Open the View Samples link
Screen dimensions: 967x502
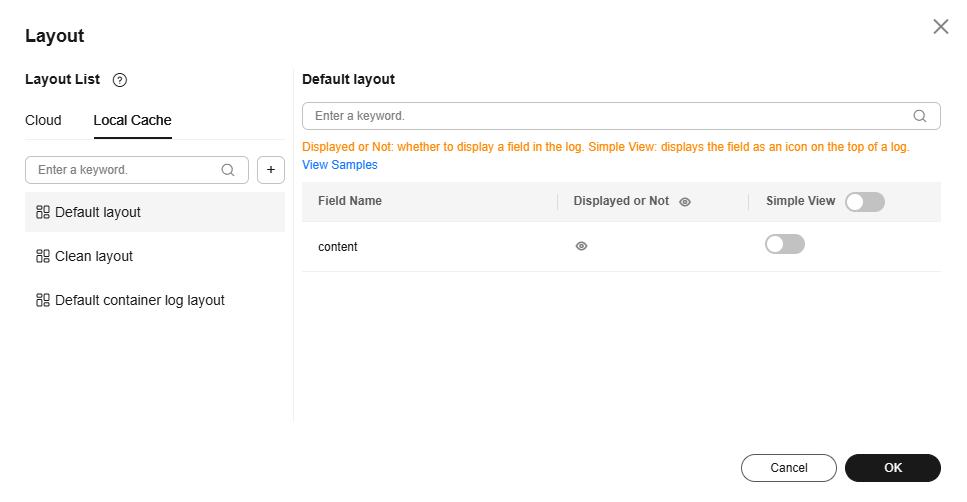[x=340, y=165]
